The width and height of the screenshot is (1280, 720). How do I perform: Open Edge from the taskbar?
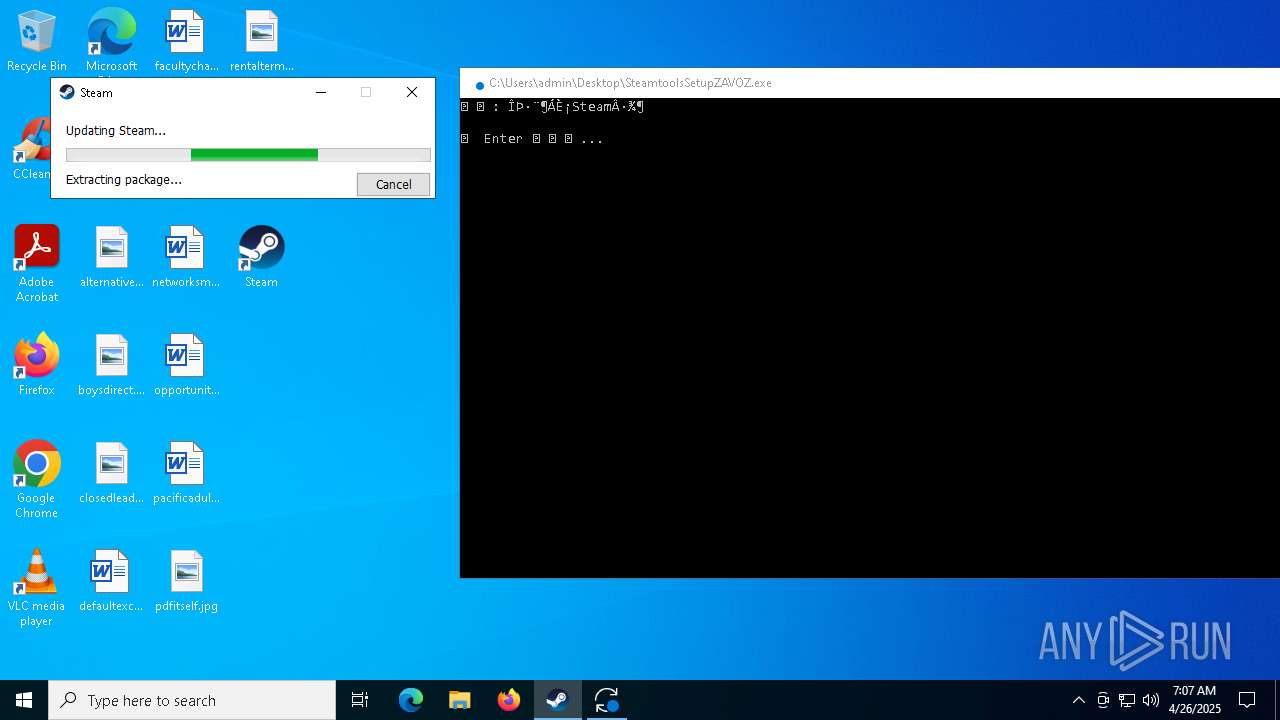[x=411, y=700]
